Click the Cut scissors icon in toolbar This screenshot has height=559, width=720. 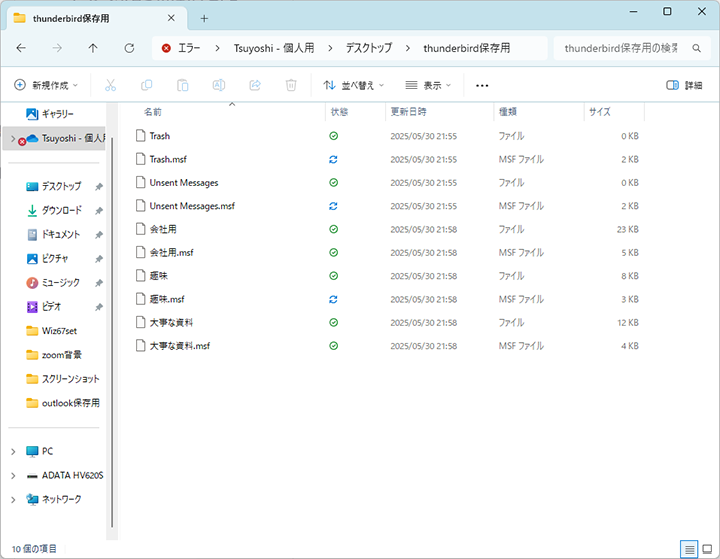[111, 86]
